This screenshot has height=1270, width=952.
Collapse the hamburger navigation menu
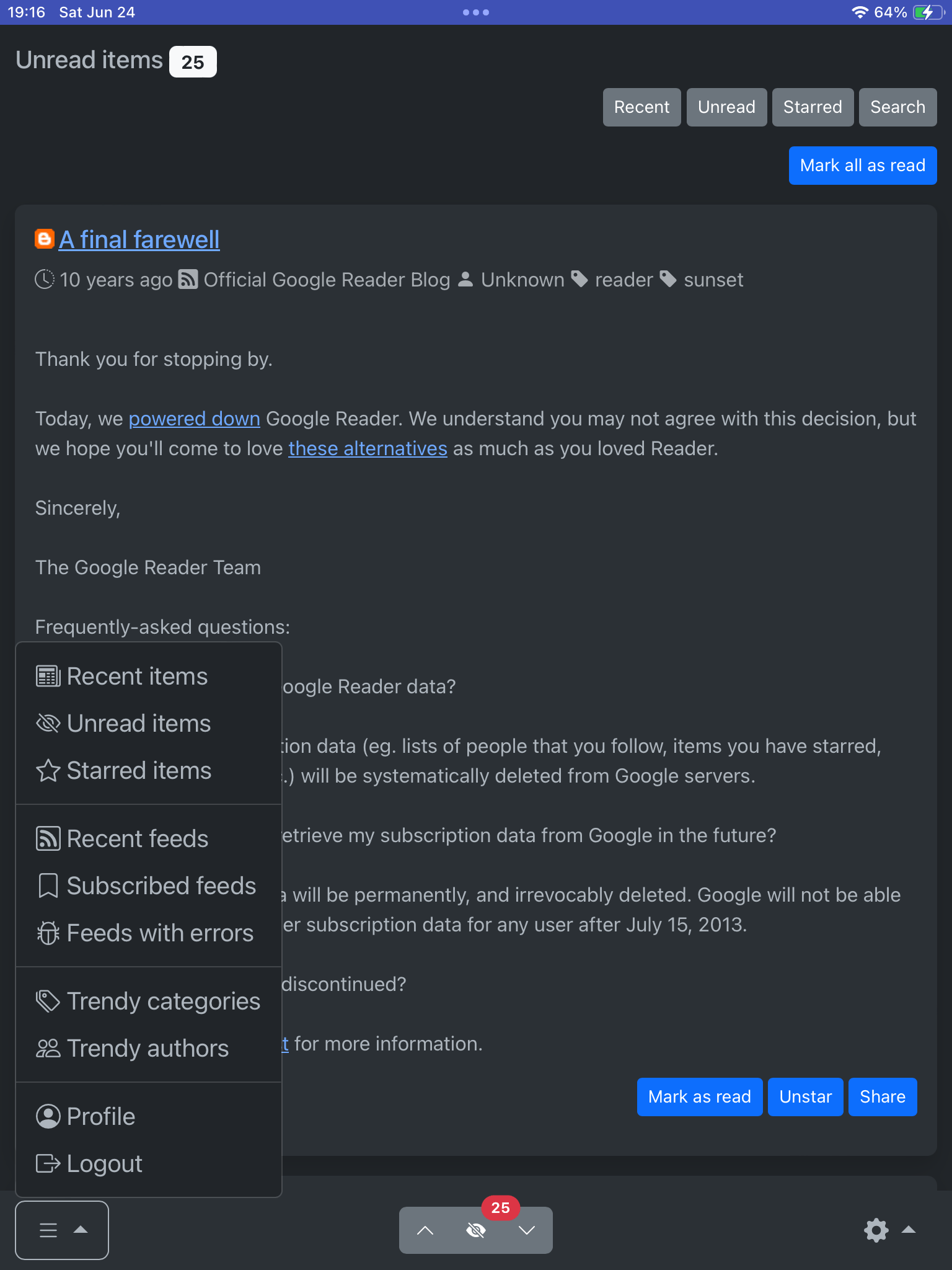62,1230
